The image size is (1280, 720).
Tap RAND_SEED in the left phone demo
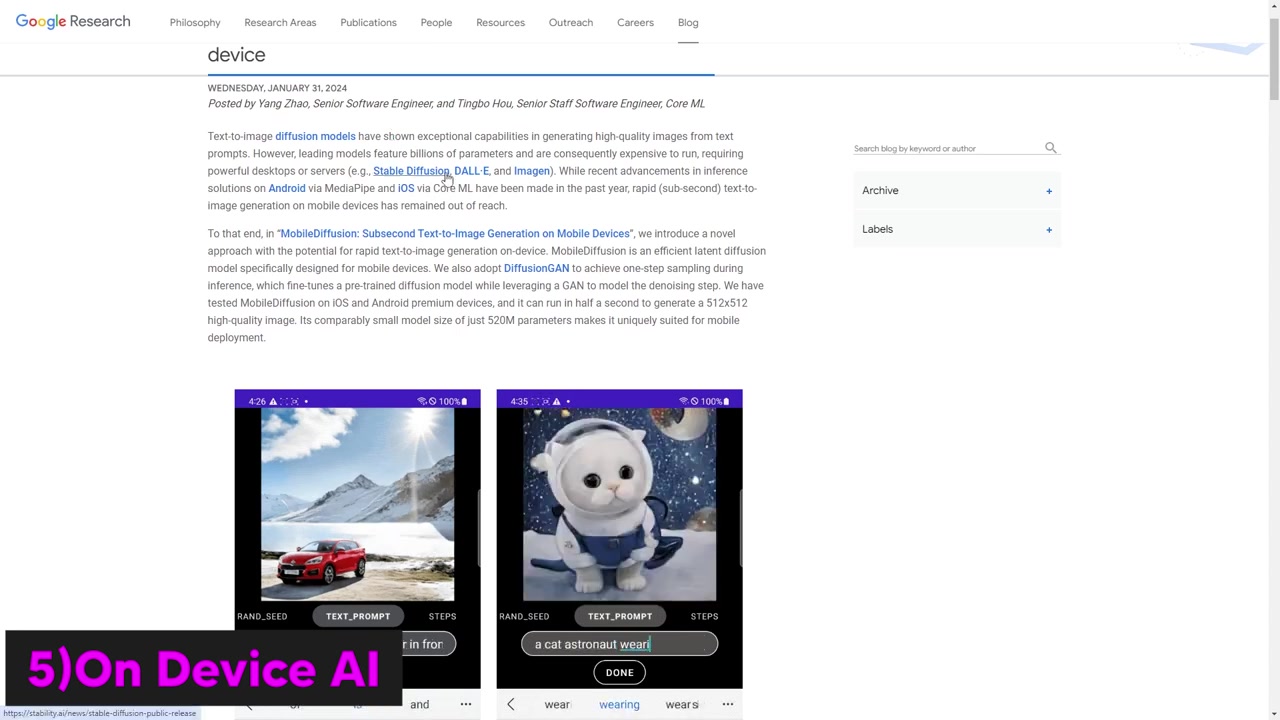262,616
